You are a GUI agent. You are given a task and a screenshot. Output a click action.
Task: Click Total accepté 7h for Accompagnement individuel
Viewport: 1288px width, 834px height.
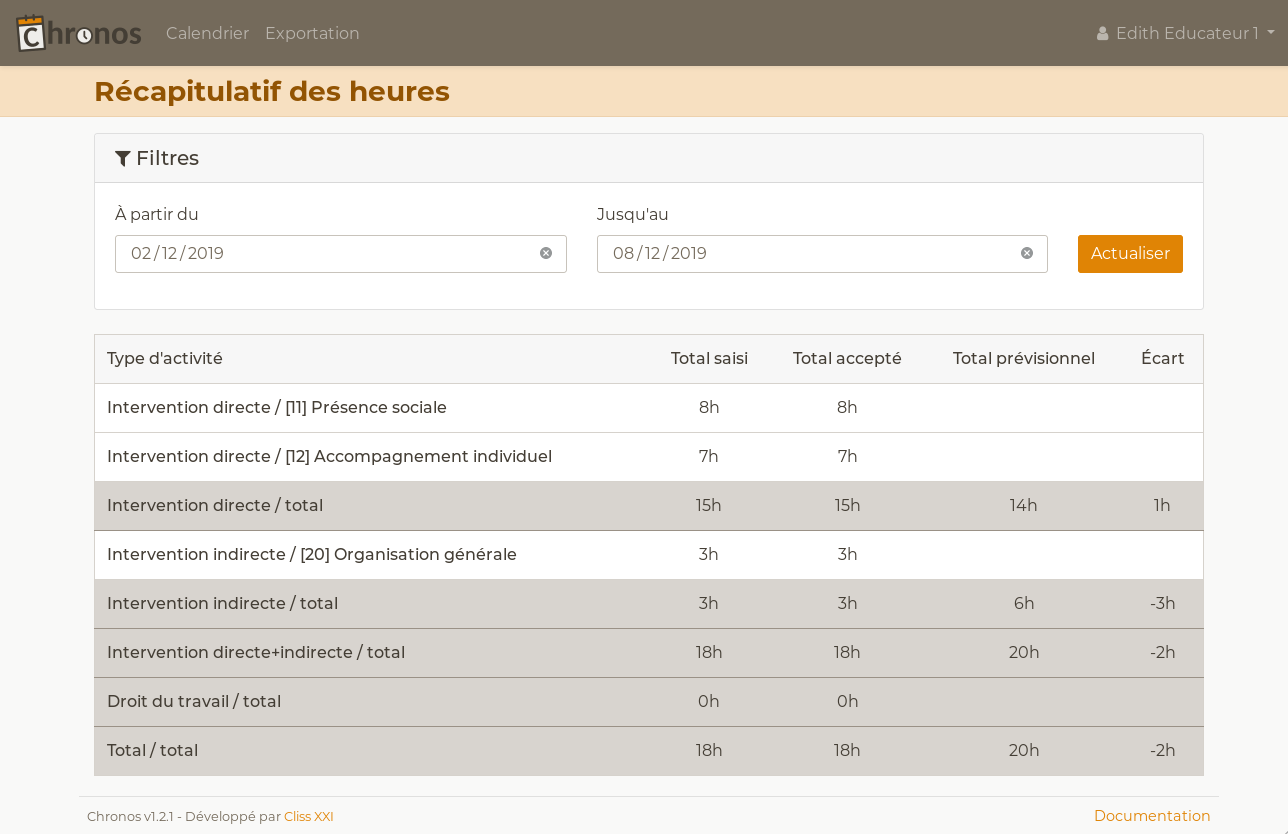pos(847,456)
